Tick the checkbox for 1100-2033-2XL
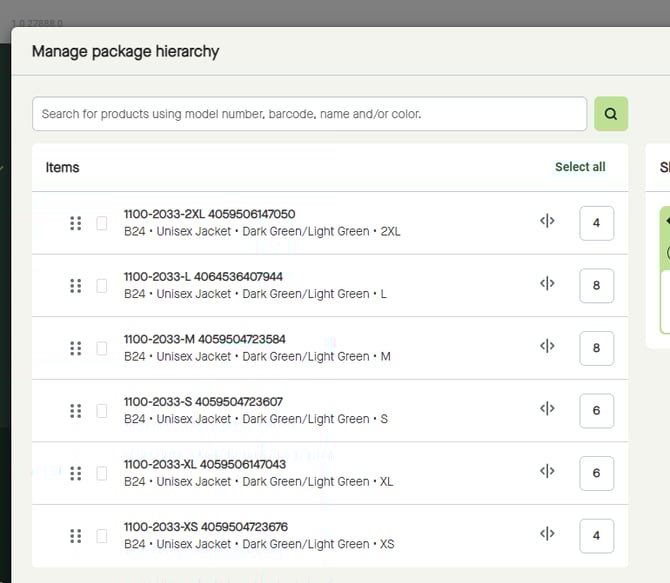This screenshot has width=670, height=583. pyautogui.click(x=101, y=223)
